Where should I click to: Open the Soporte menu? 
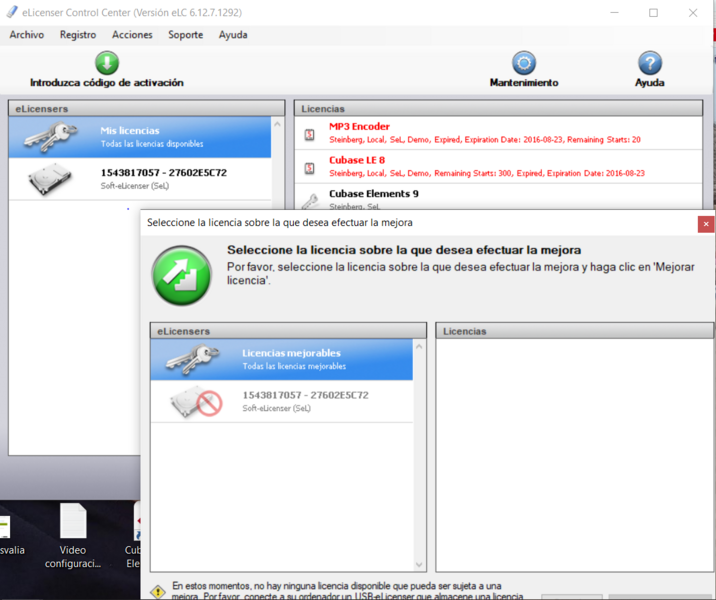click(185, 35)
